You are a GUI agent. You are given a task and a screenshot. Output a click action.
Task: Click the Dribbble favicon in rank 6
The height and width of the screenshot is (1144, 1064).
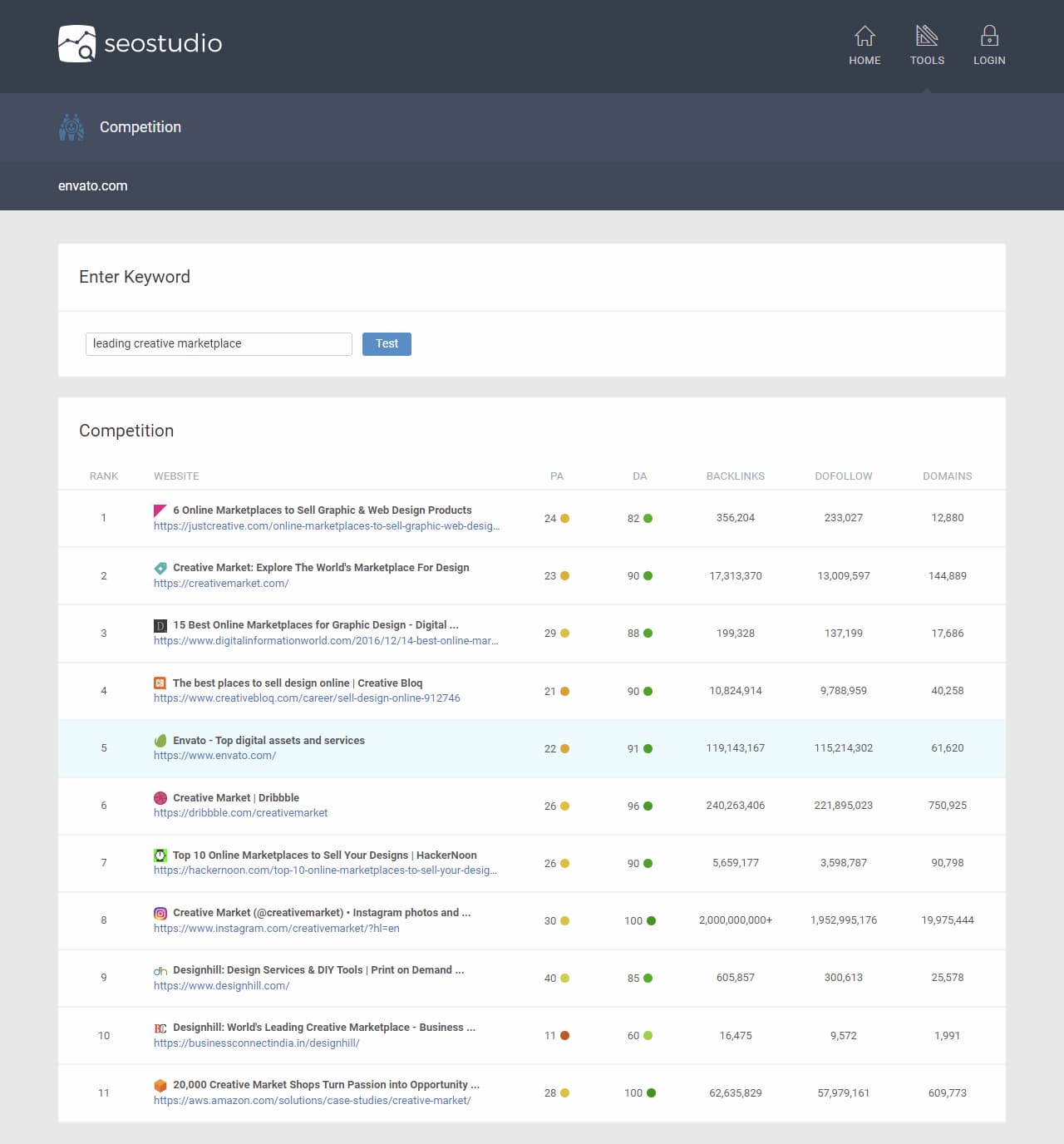[160, 798]
